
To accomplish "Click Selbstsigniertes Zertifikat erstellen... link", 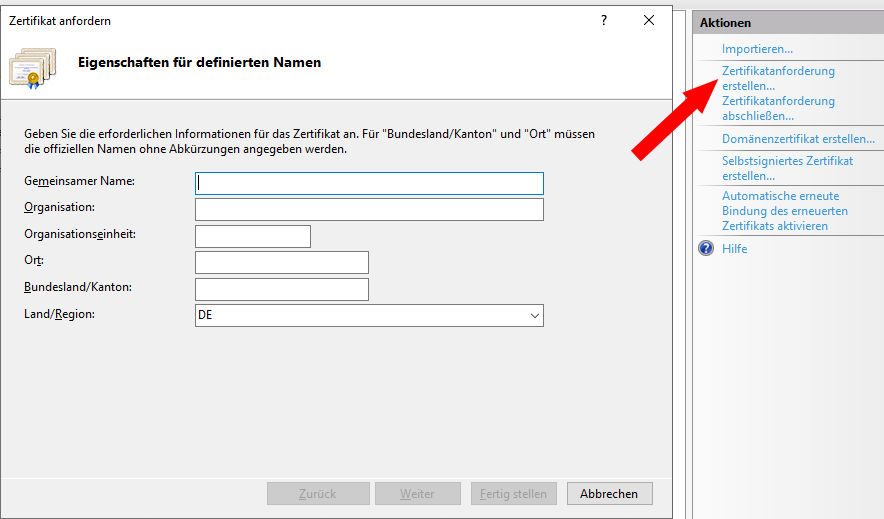I will 787,168.
